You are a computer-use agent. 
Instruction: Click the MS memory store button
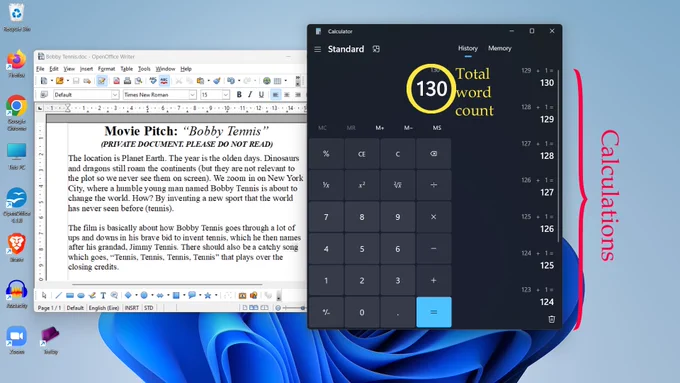(437, 128)
